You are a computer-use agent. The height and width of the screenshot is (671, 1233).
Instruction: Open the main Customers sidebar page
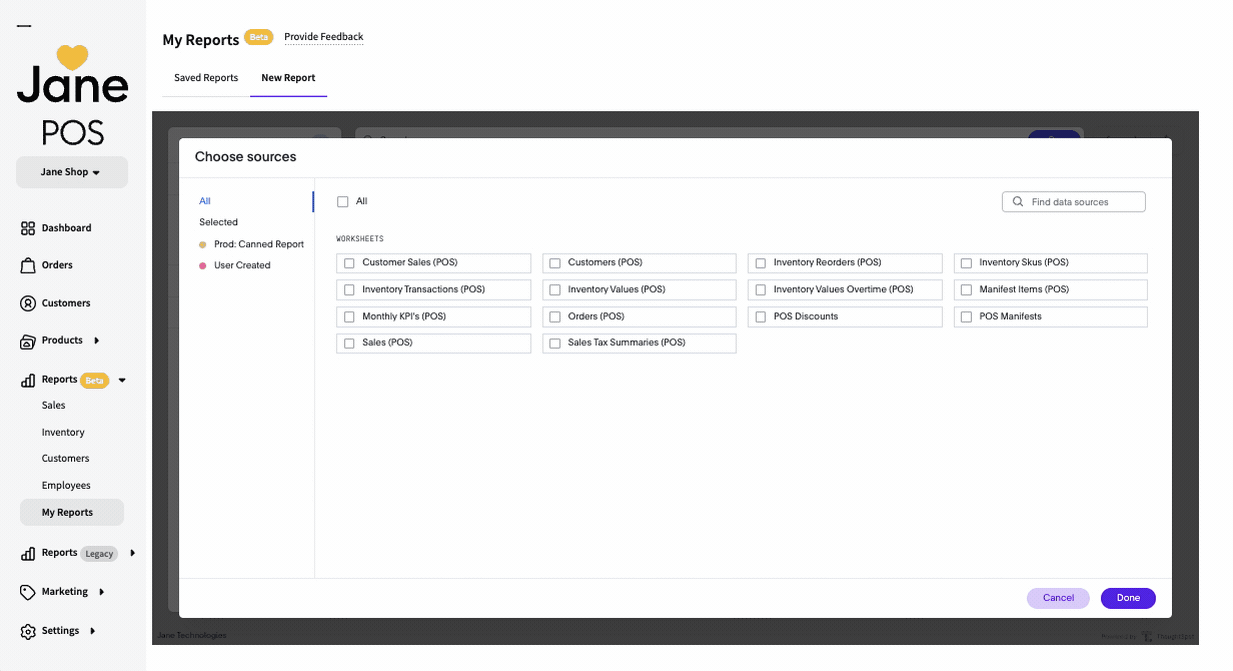66,303
